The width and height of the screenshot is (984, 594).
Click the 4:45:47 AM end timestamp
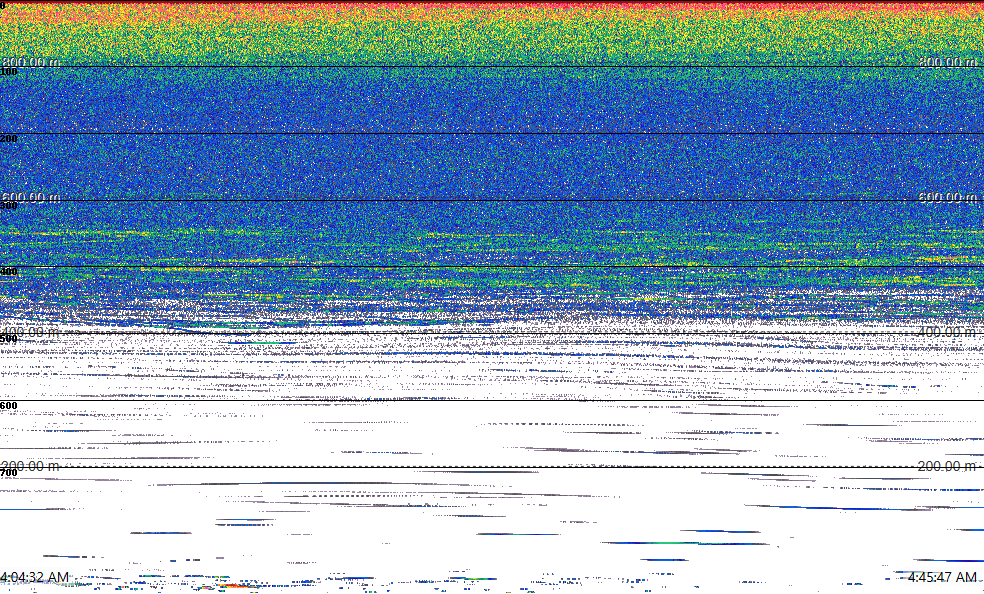point(942,577)
